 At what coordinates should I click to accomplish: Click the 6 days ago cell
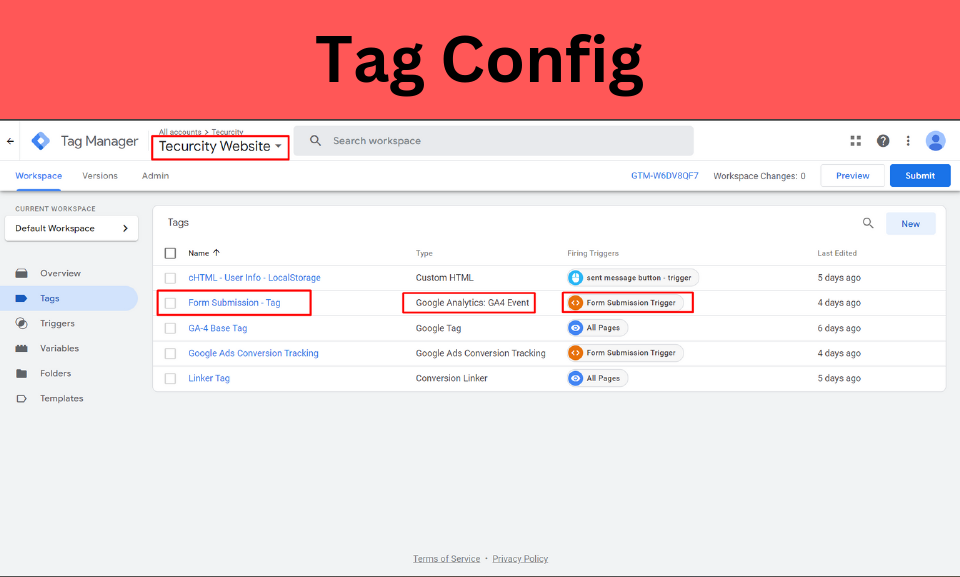(839, 328)
